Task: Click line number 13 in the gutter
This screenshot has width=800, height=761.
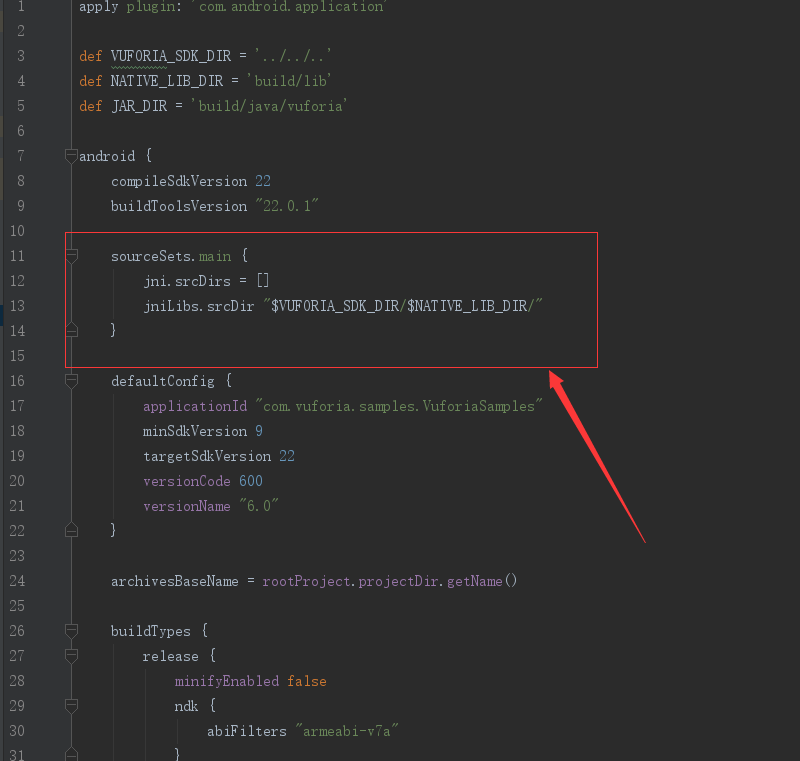Action: 17,306
